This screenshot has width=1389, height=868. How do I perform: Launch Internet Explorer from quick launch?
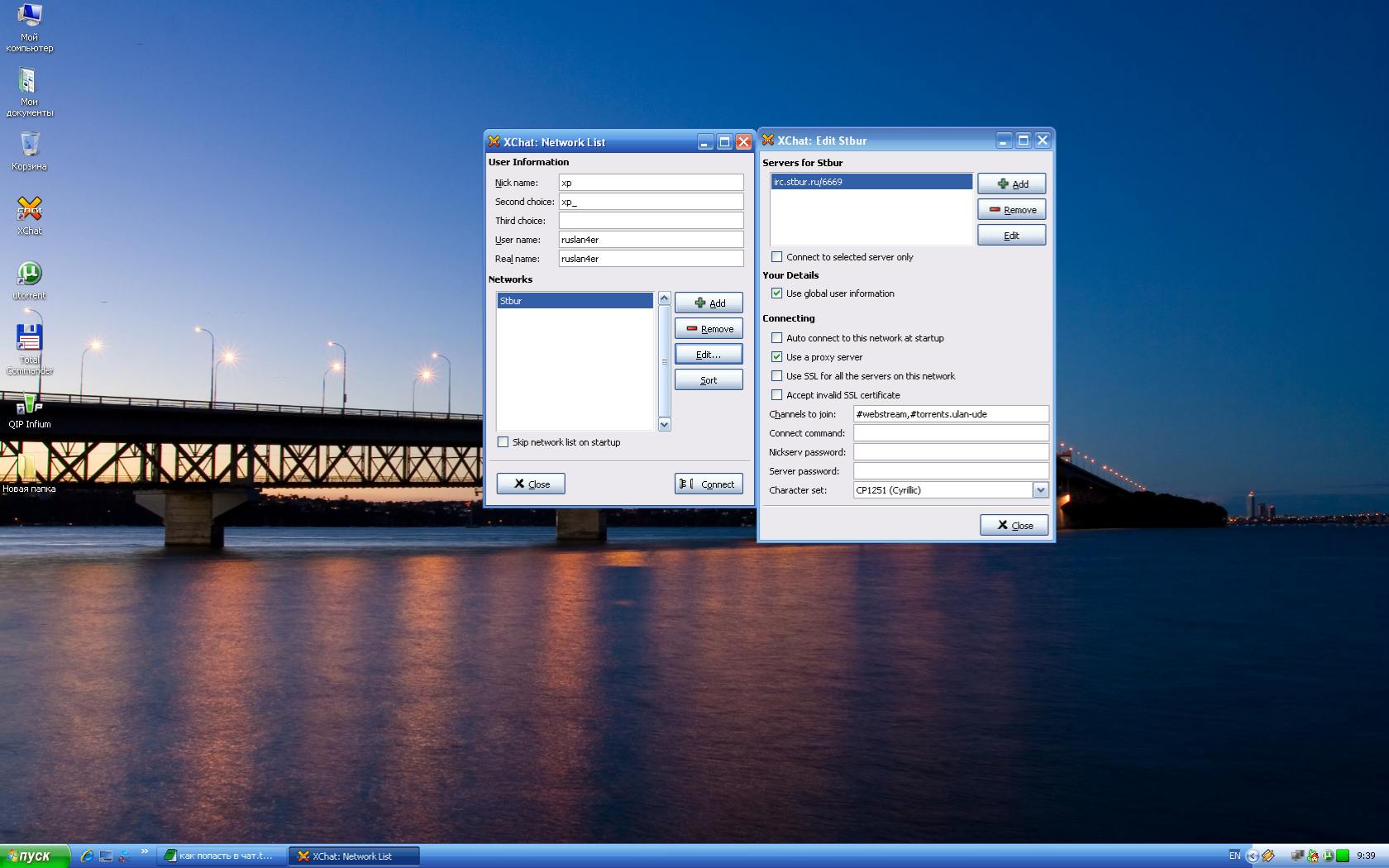pyautogui.click(x=87, y=856)
